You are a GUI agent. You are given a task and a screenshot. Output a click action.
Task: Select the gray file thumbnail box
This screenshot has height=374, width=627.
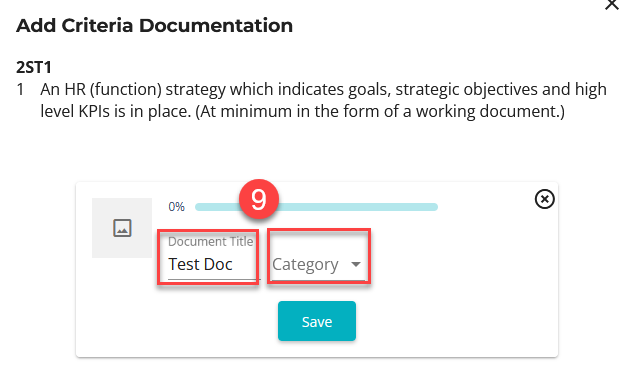(x=122, y=228)
